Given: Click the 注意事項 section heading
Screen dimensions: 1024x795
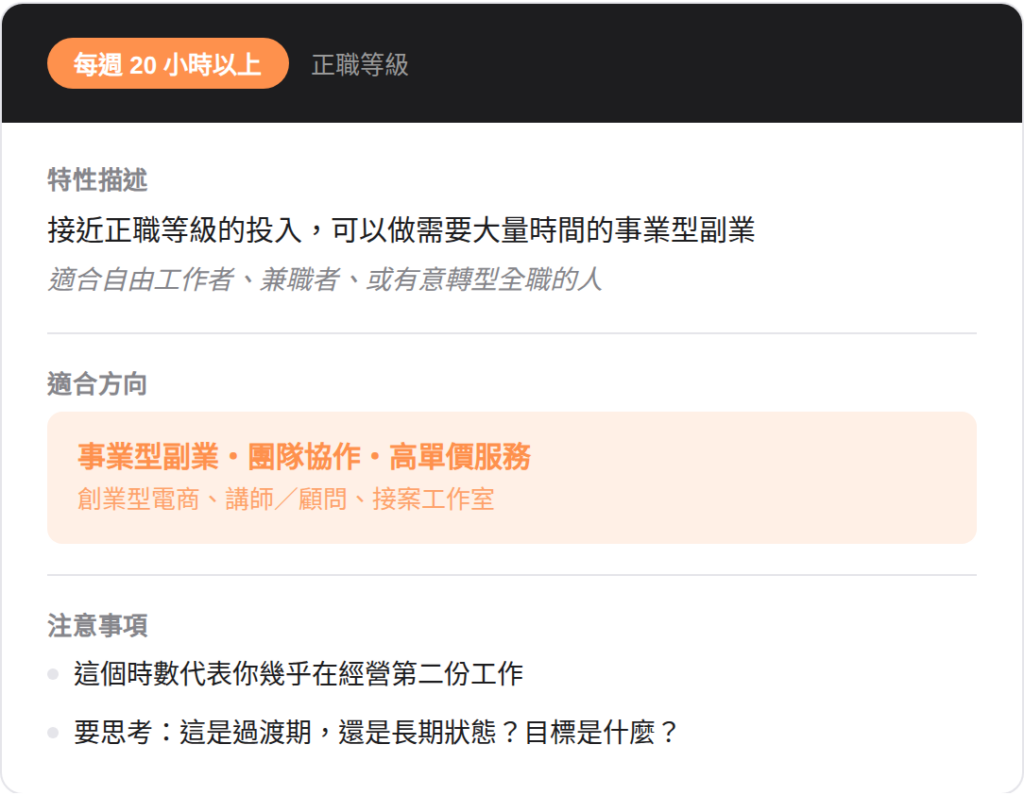Looking at the screenshot, I should pos(97,626).
